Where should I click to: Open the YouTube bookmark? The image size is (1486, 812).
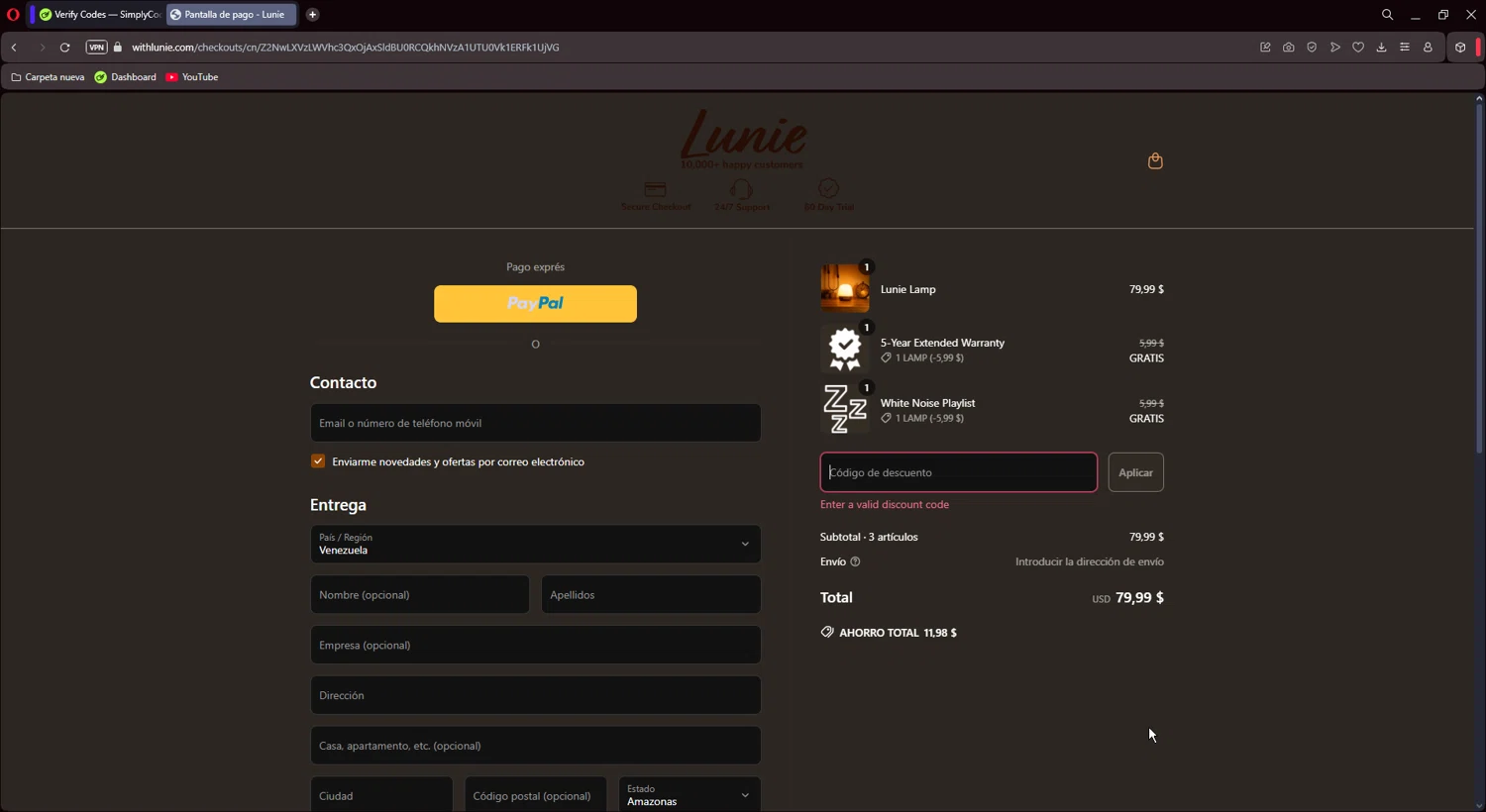[x=192, y=77]
